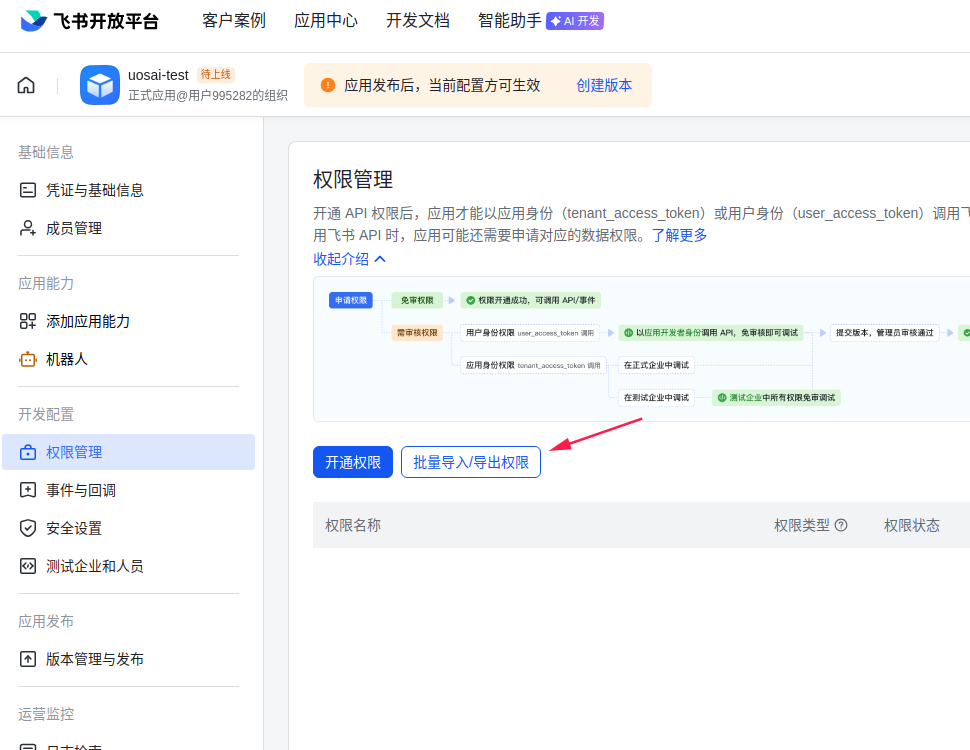Click the 飞书开放平台 logo
The width and height of the screenshot is (970, 750).
click(89, 21)
